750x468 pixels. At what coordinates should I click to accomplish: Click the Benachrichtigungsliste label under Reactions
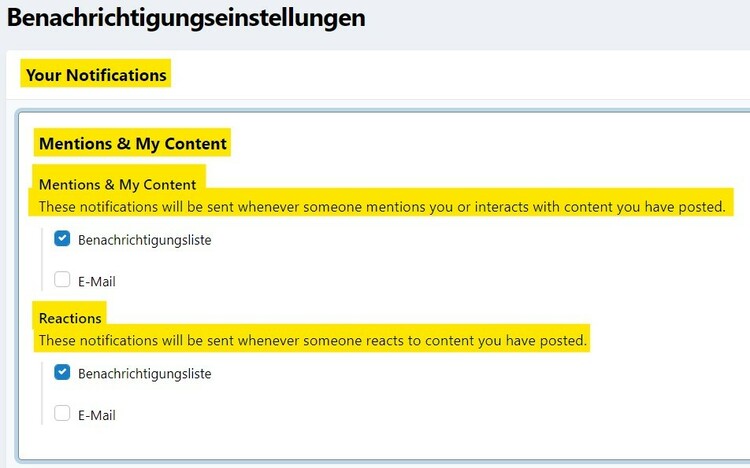click(144, 374)
